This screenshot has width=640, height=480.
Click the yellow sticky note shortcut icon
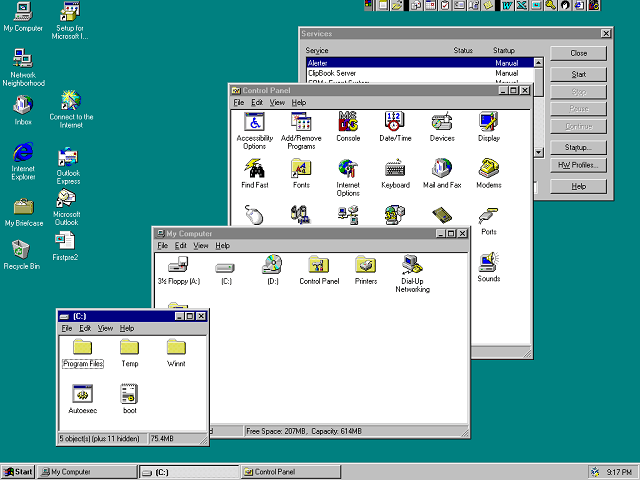488,5
